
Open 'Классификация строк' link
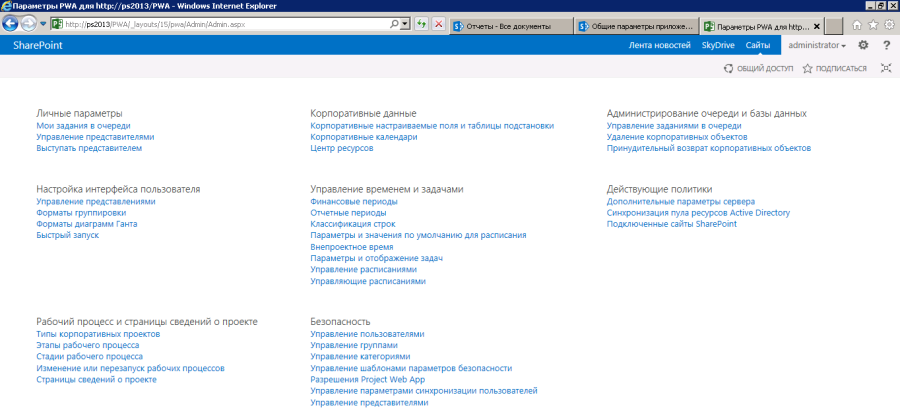click(x=353, y=224)
